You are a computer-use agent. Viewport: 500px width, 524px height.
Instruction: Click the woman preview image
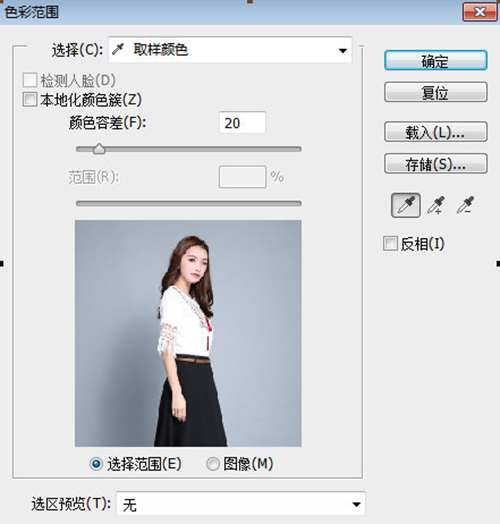point(188,333)
